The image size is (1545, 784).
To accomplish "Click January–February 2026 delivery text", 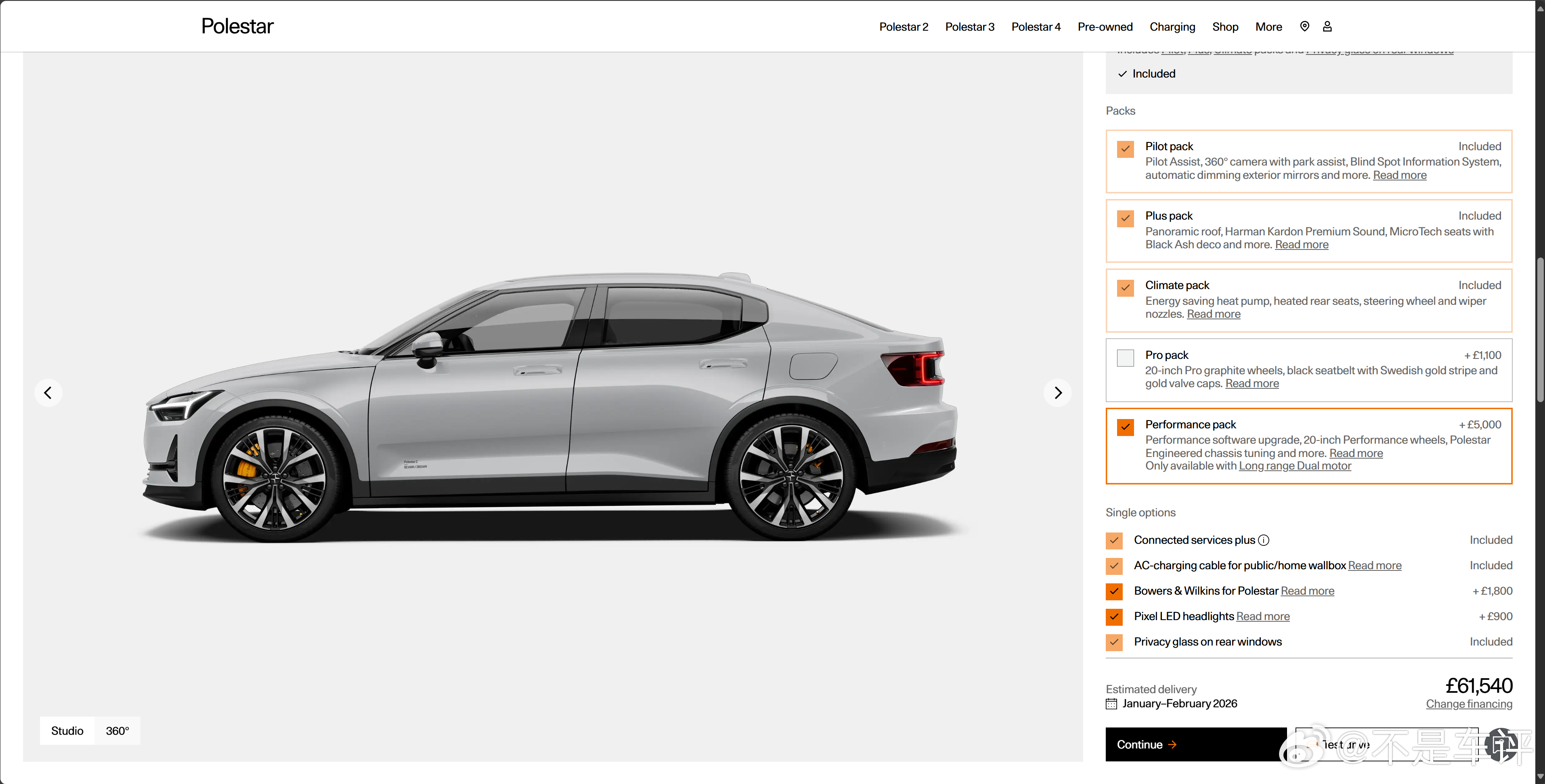I will coord(1180,704).
